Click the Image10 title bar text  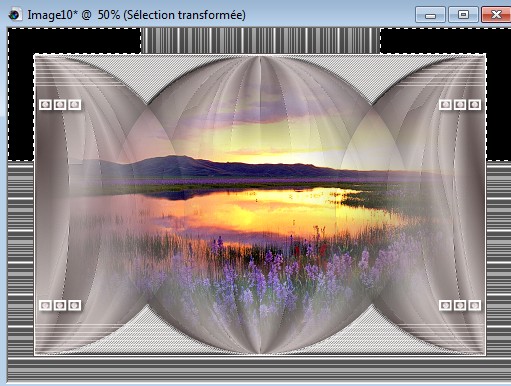pos(136,15)
